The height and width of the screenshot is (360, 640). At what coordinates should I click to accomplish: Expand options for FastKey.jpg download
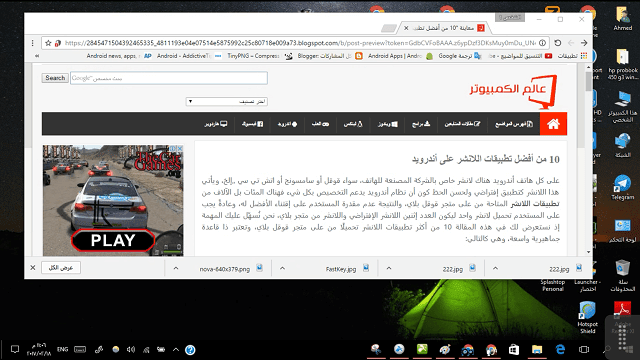(x=282, y=268)
